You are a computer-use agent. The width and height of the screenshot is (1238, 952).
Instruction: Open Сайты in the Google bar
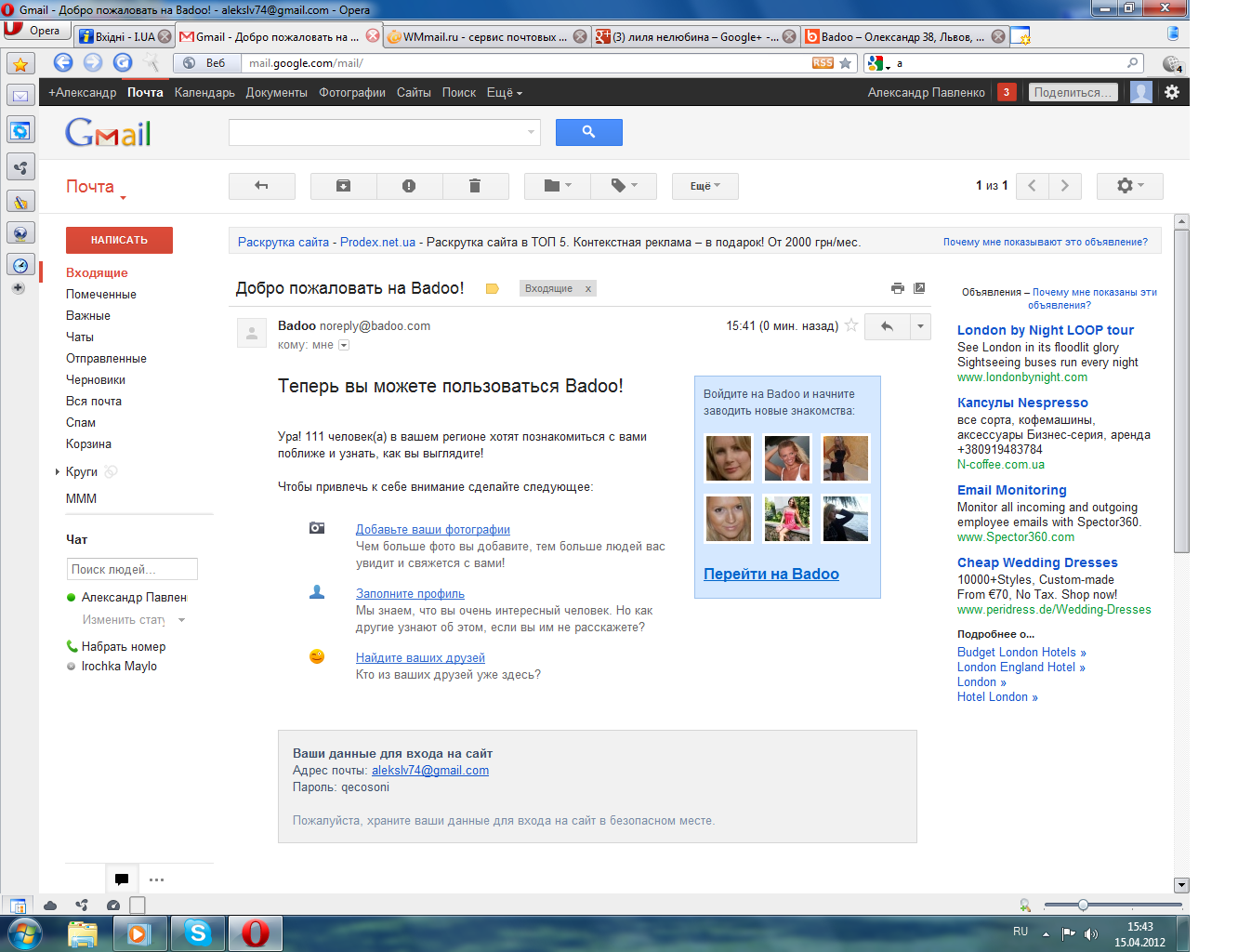(414, 92)
